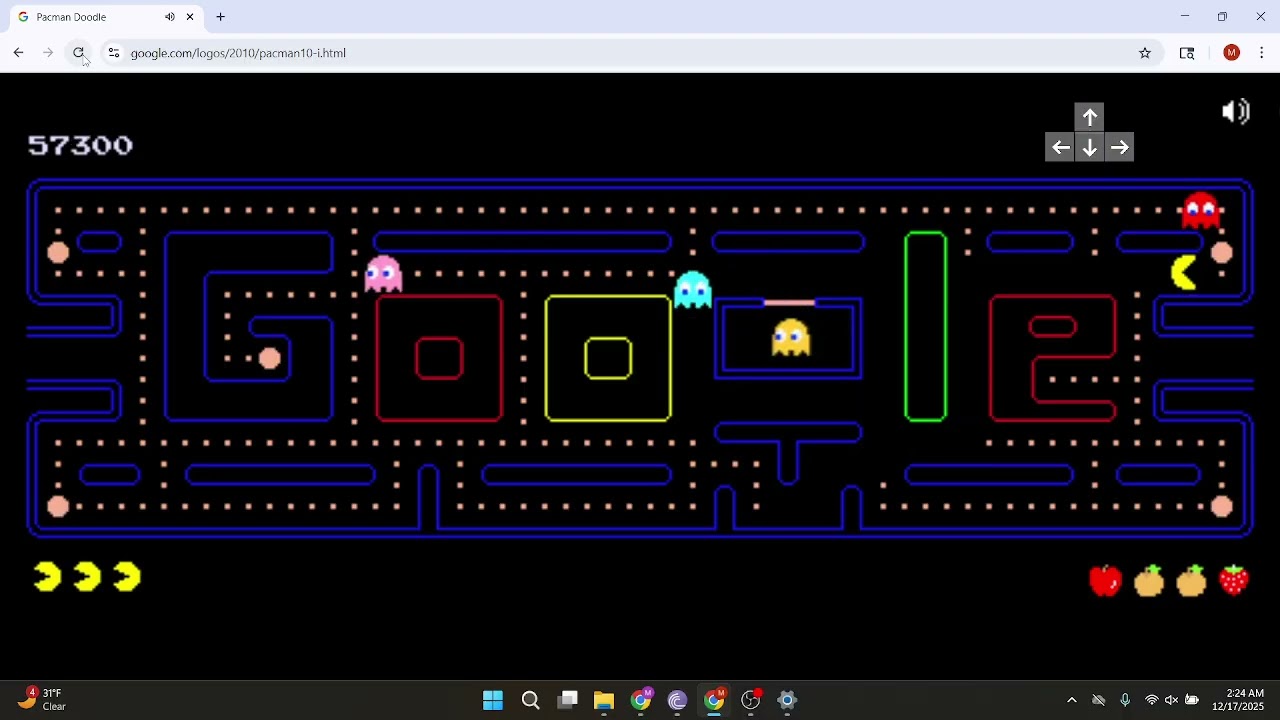Click the left arrow game control
Viewport: 1280px width, 720px height.
(x=1061, y=148)
